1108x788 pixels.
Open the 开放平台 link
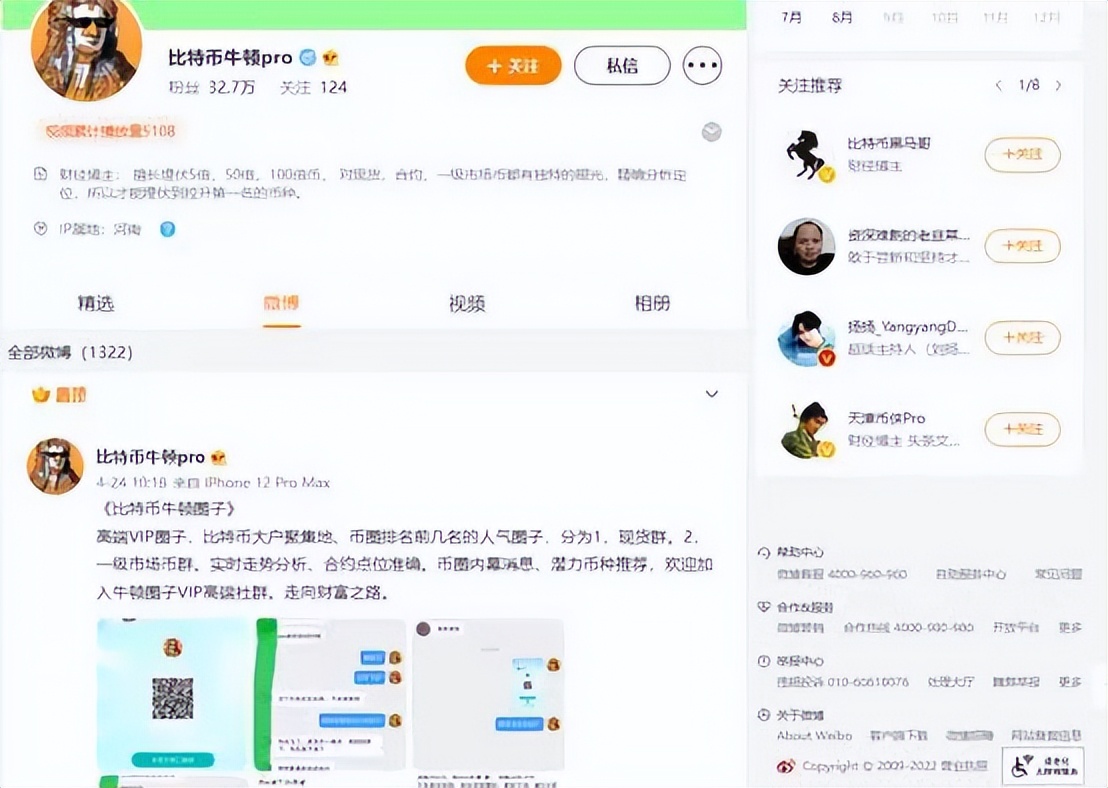point(1015,627)
